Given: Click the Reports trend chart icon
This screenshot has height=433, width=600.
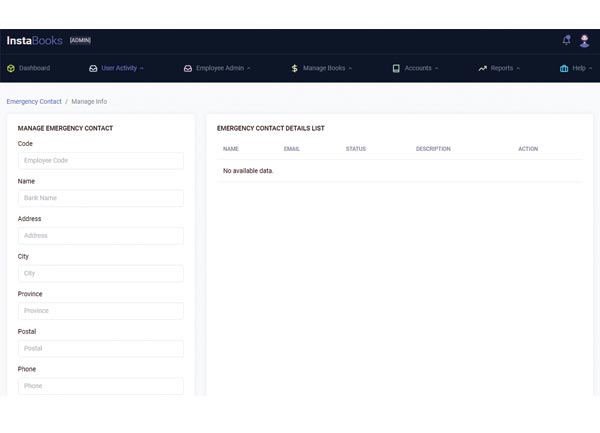Looking at the screenshot, I should coord(482,69).
